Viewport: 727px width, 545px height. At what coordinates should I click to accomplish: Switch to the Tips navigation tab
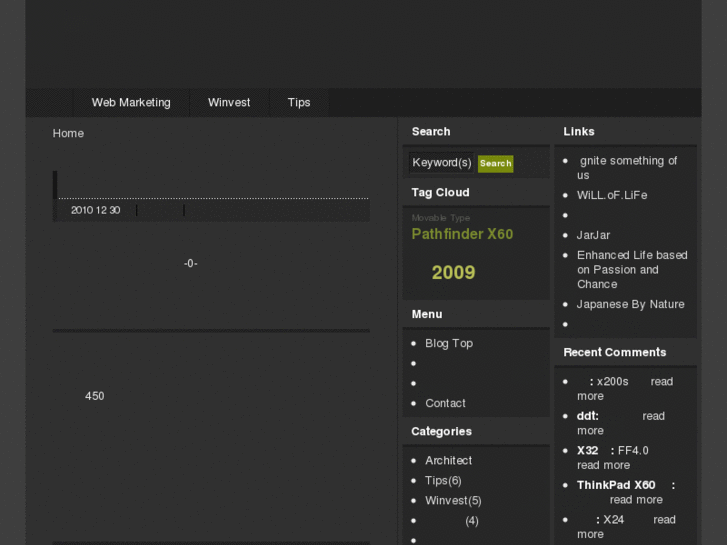pos(299,102)
